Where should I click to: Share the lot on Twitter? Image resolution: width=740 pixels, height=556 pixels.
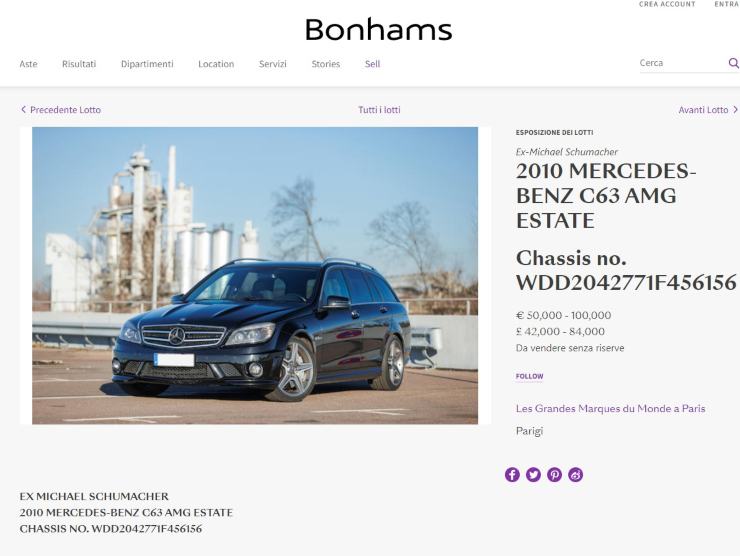533,474
